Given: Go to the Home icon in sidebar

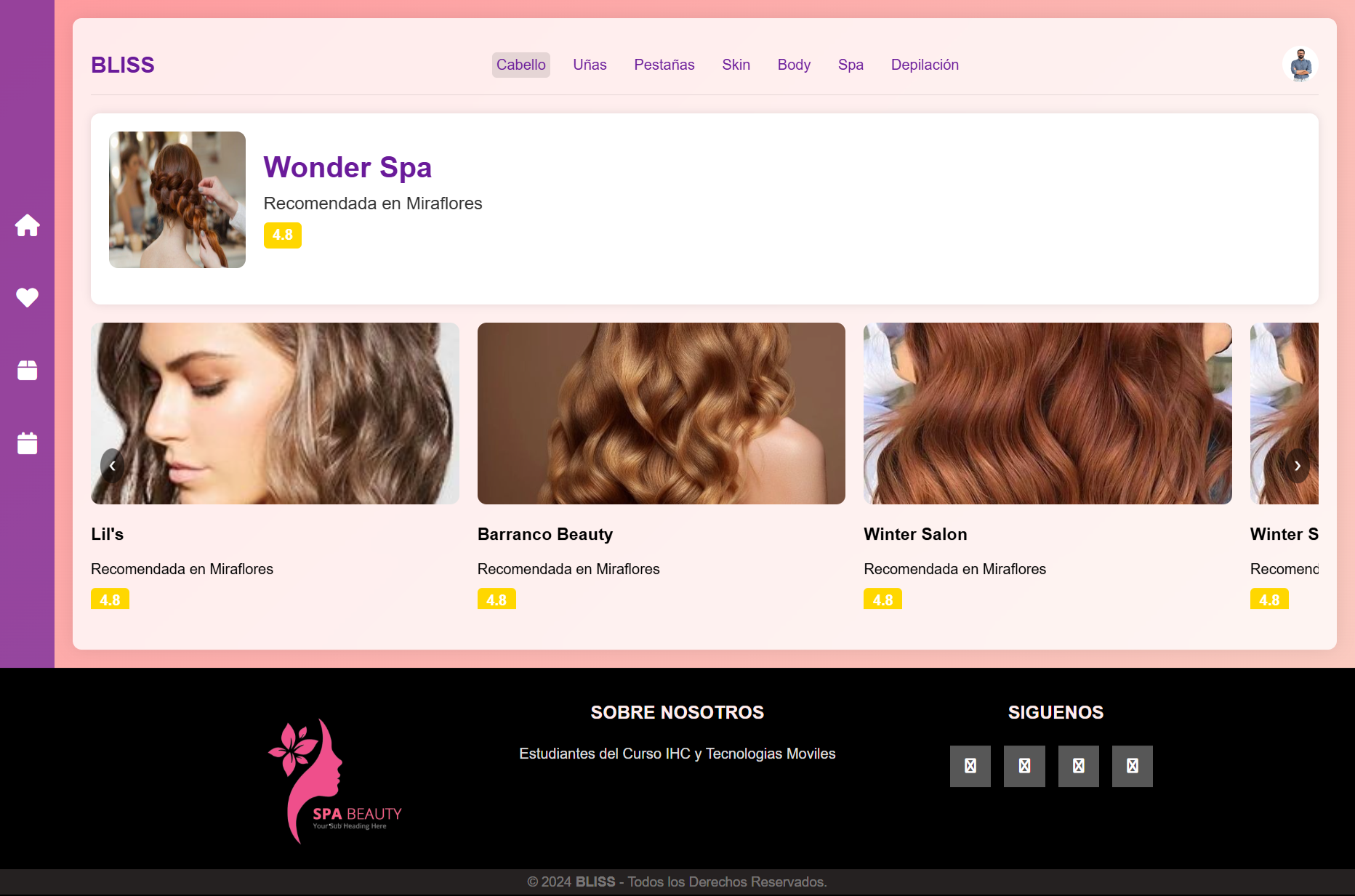Looking at the screenshot, I should 27,225.
